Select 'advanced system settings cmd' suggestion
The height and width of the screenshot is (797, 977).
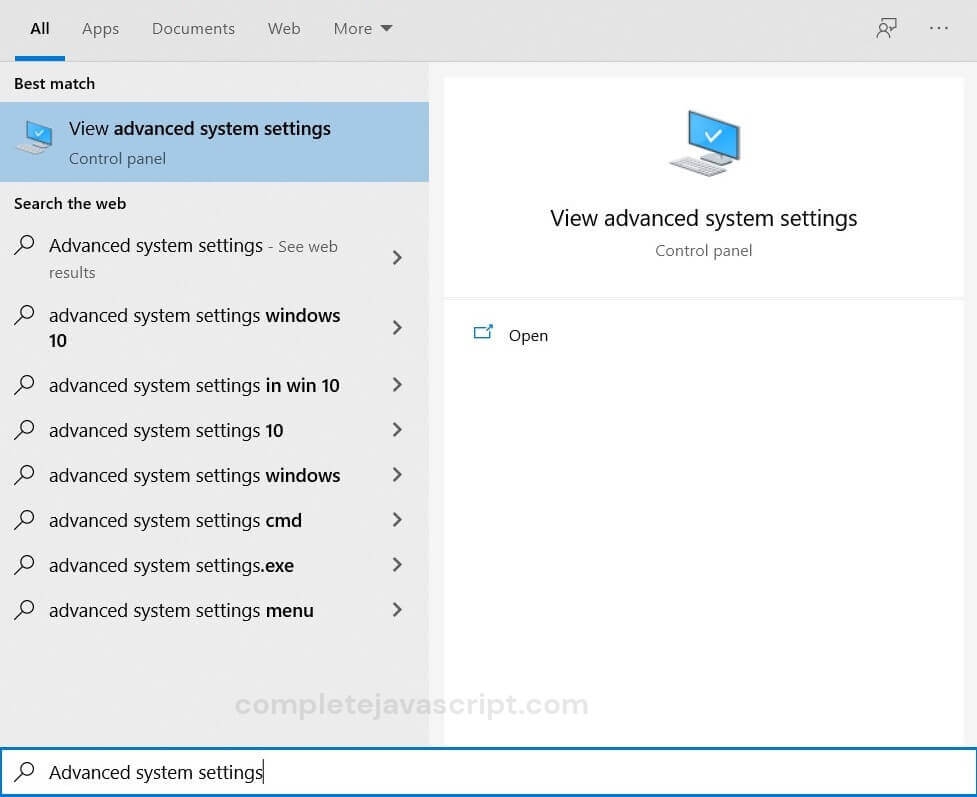214,519
